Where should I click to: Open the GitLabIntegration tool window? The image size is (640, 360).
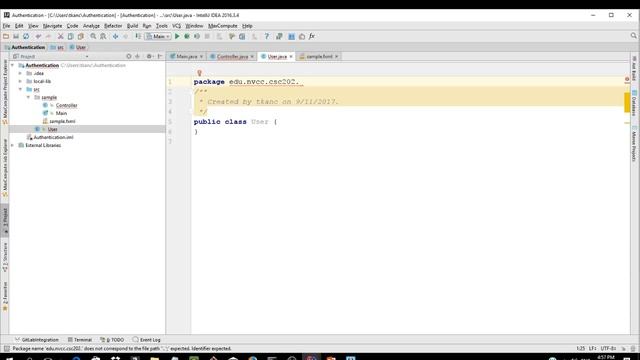(x=37, y=340)
